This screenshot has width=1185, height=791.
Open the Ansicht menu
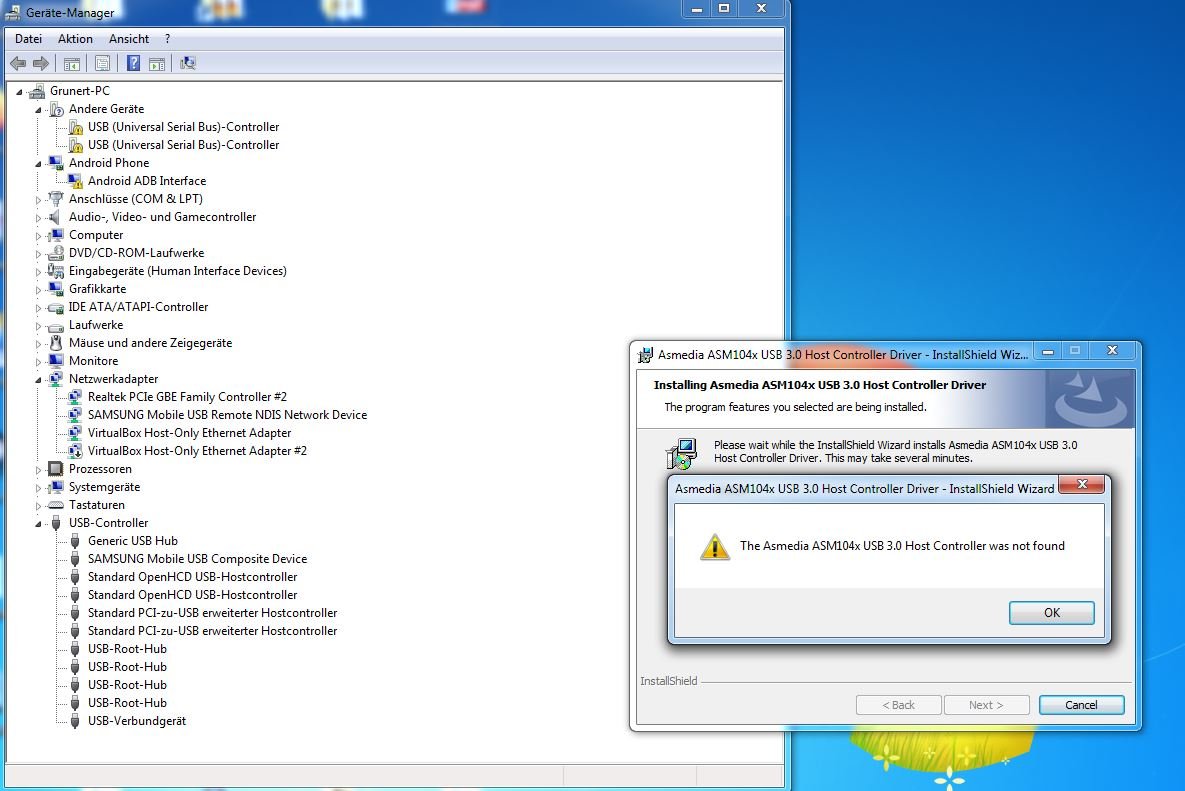(x=129, y=39)
